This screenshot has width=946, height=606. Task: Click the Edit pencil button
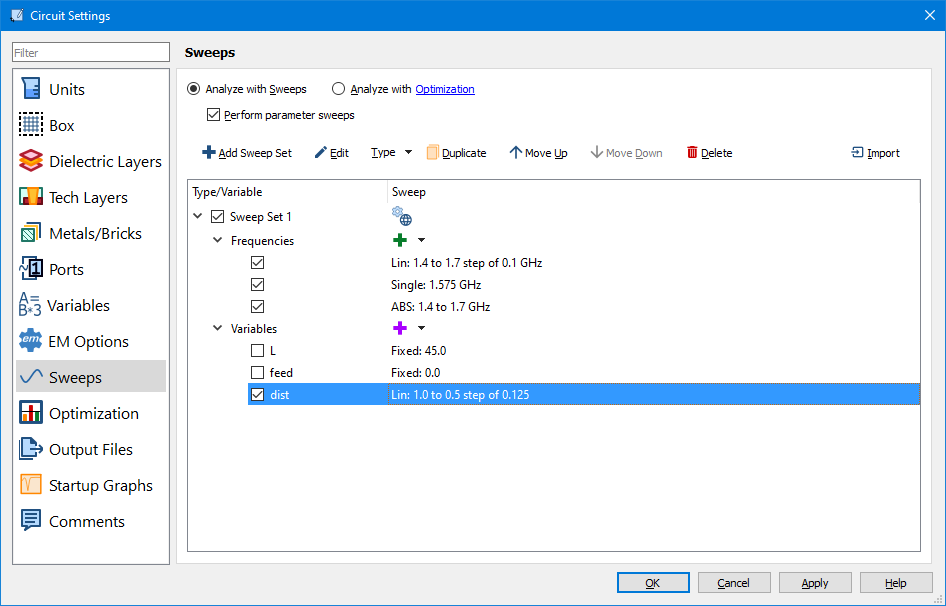click(332, 153)
